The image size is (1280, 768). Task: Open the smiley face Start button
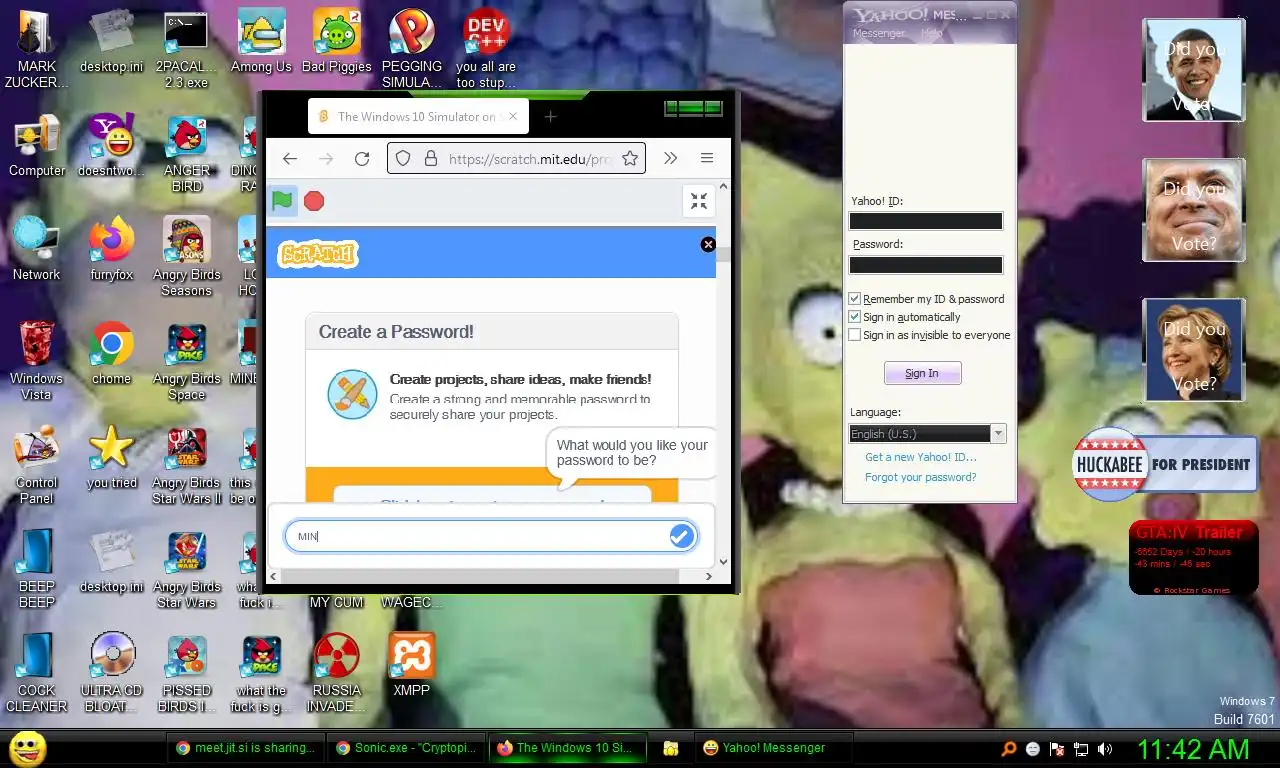[27, 748]
